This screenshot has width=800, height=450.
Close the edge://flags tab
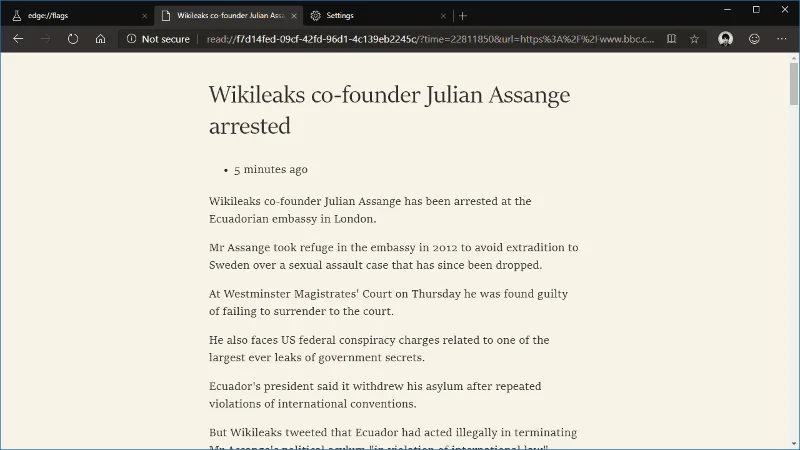144,15
